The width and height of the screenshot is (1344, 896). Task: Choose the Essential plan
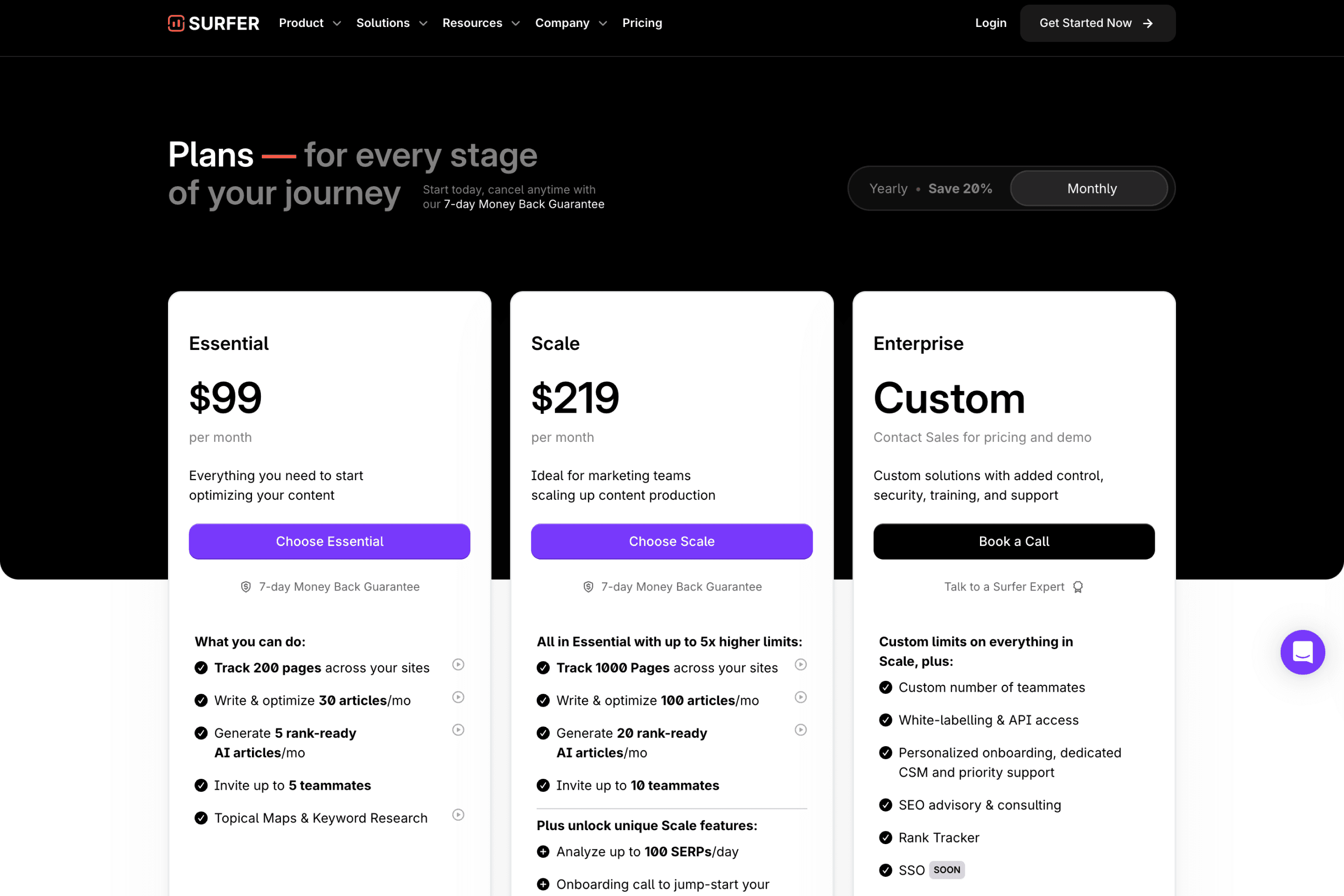[x=329, y=541]
